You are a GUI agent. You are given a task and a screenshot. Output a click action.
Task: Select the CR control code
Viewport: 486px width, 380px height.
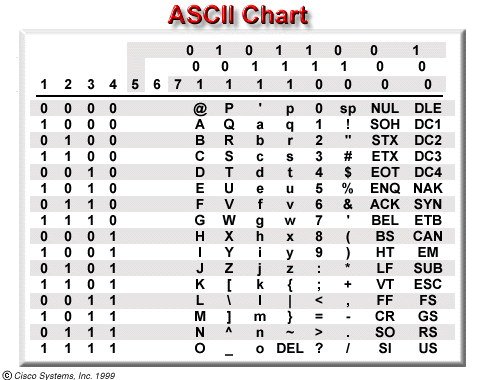[x=385, y=316]
